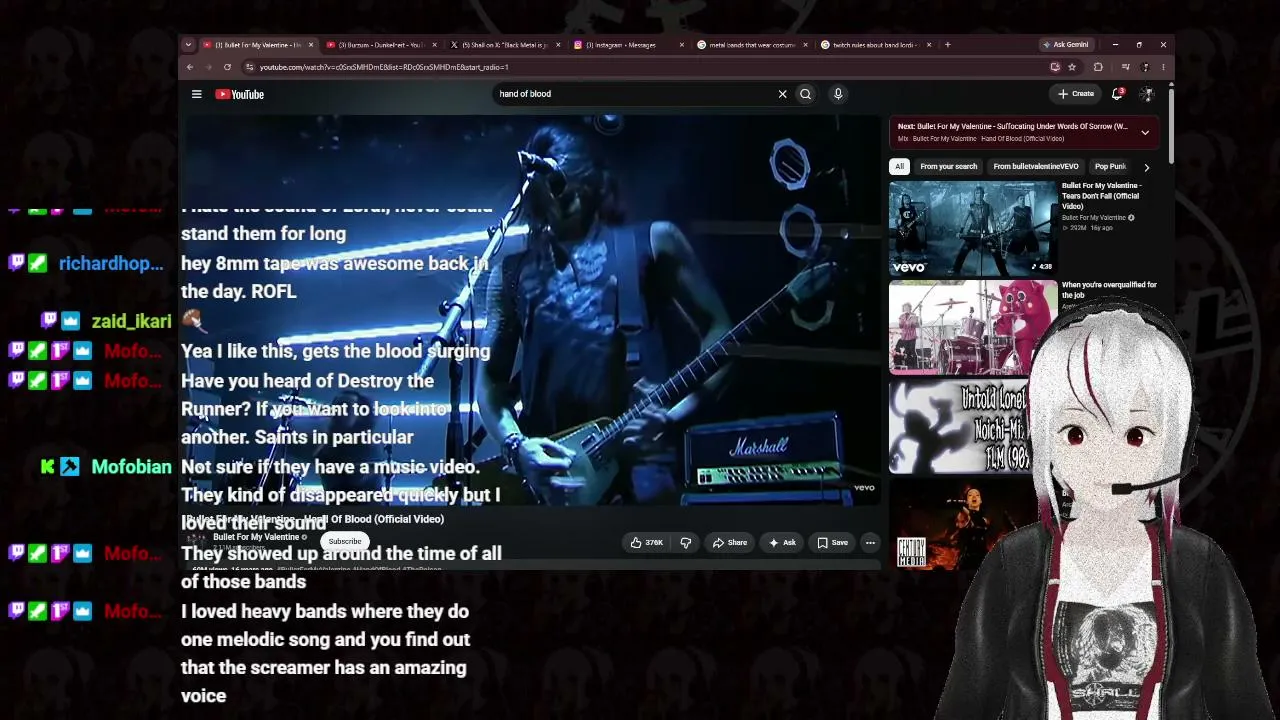Open the 'Tears Don't Fall' video thumbnail
Viewport: 1280px width, 720px height.
coord(973,228)
